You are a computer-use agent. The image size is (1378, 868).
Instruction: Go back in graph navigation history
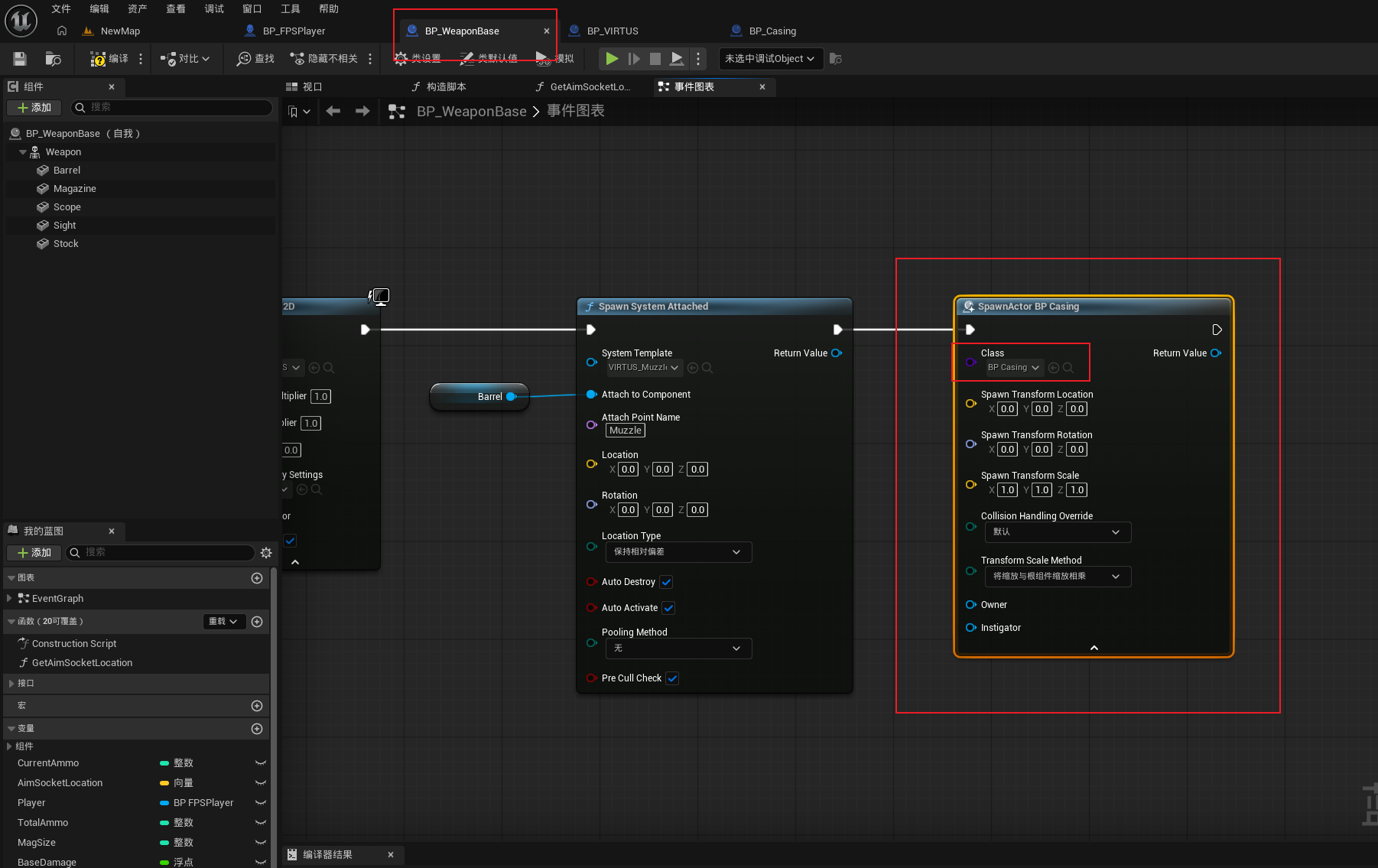[x=333, y=112]
